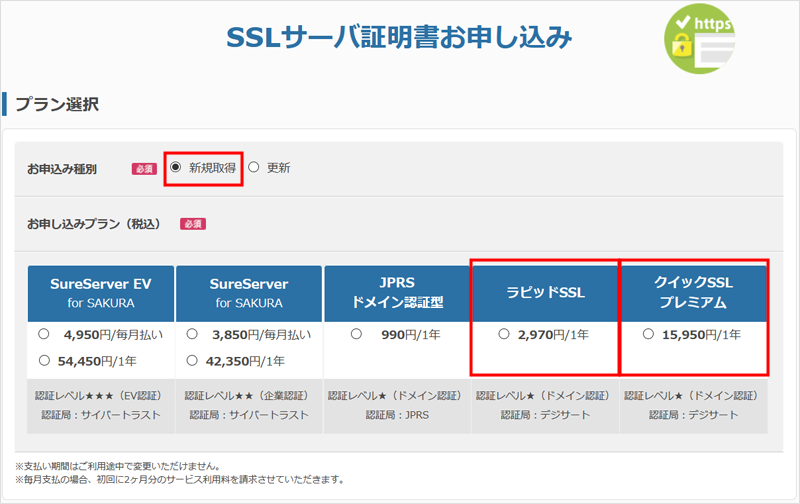The width and height of the screenshot is (800, 504).
Task: Pick SureServer 42,350円/1年 option
Action: 192,360
